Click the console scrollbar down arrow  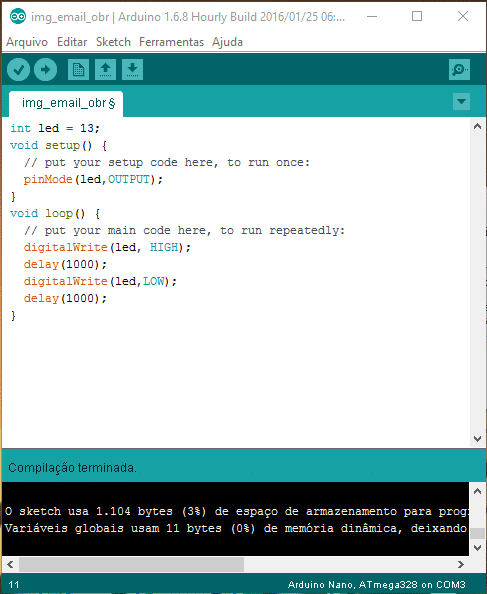[x=477, y=548]
